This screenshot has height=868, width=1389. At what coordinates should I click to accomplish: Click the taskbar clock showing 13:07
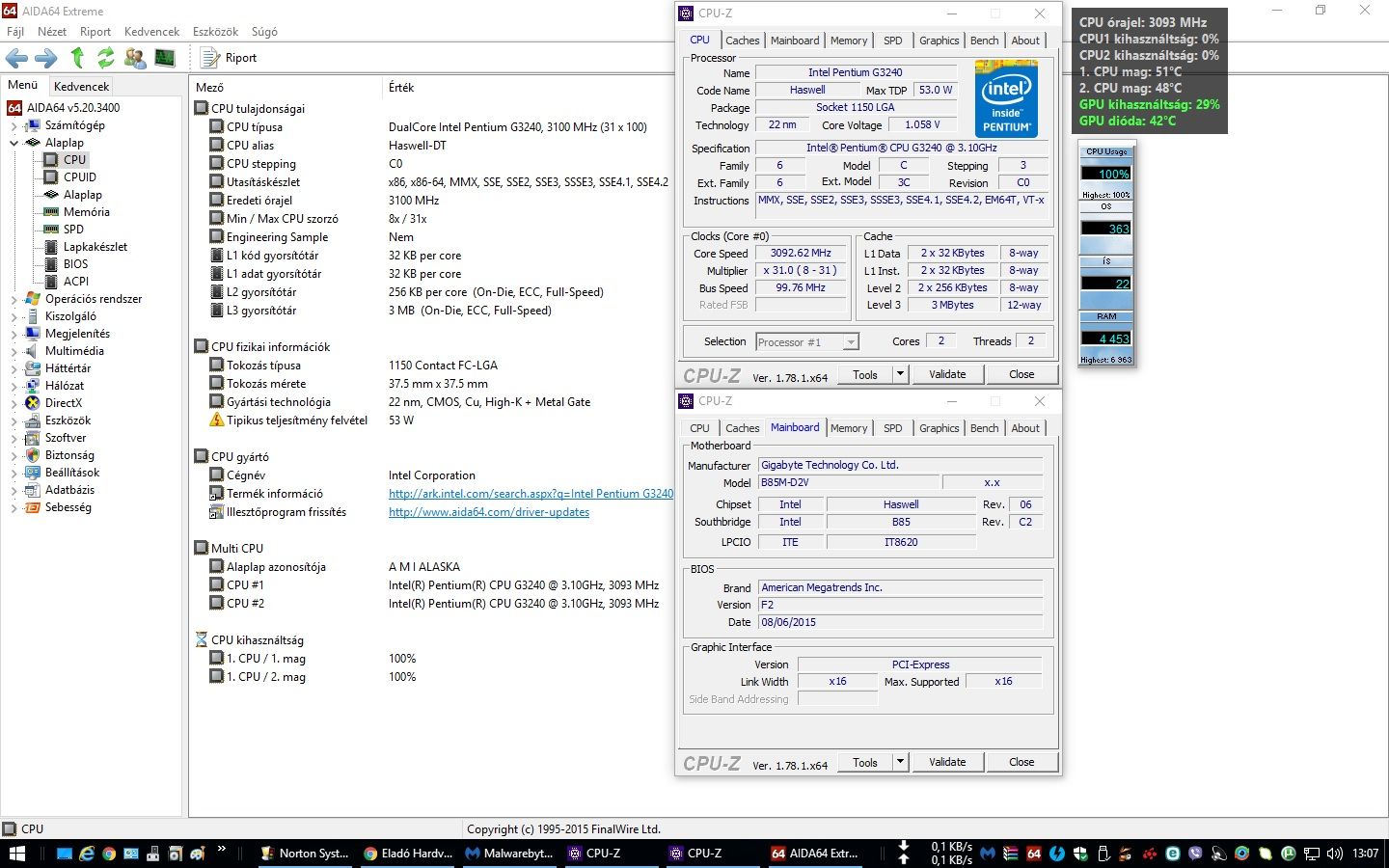(x=1365, y=854)
